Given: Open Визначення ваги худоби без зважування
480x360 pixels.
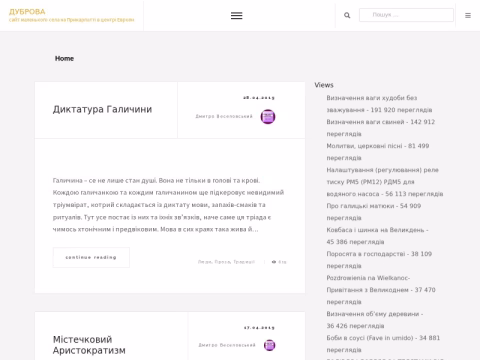Looking at the screenshot, I should [379, 104].
